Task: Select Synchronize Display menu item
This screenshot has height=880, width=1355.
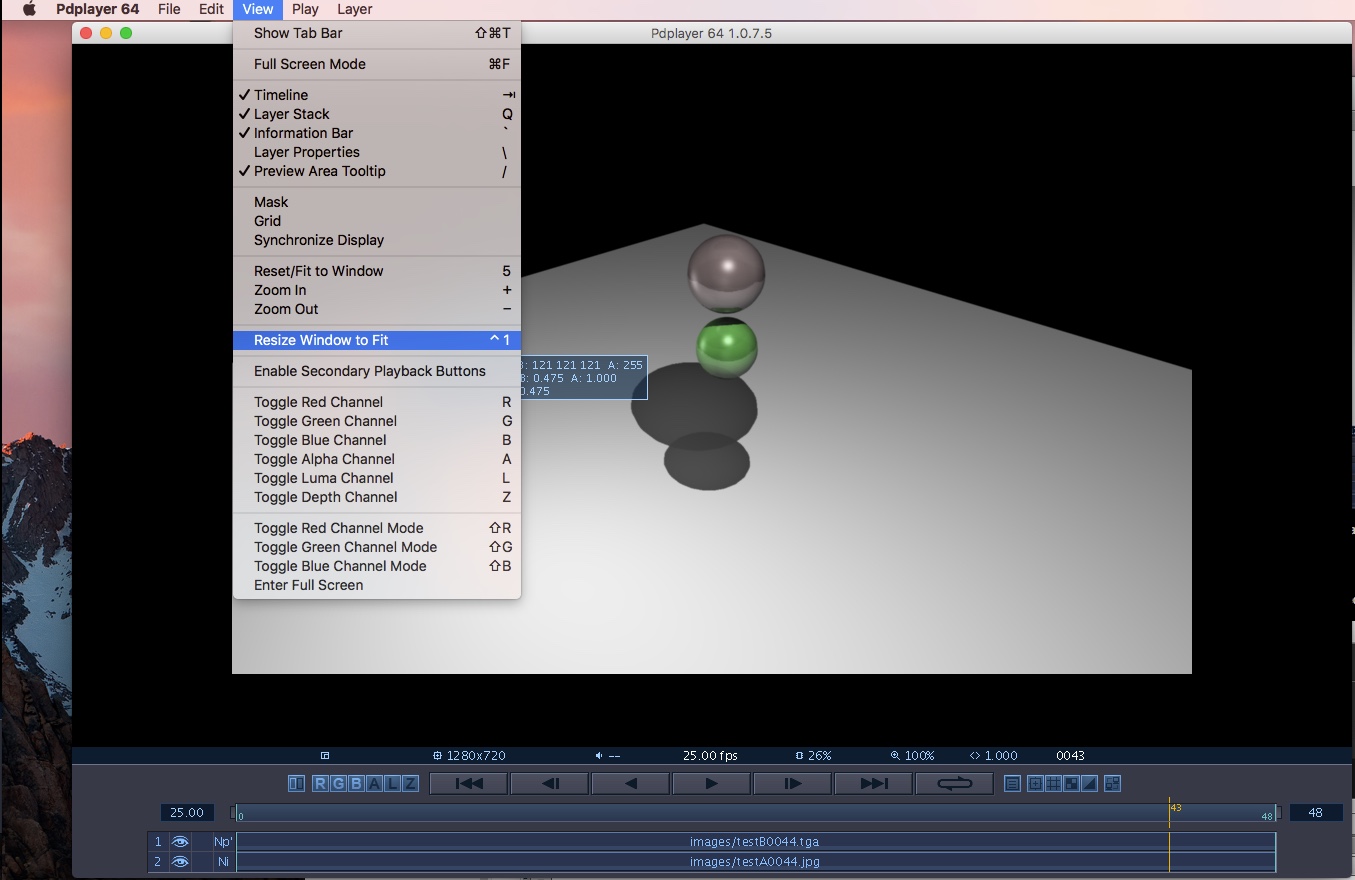Action: click(377, 240)
